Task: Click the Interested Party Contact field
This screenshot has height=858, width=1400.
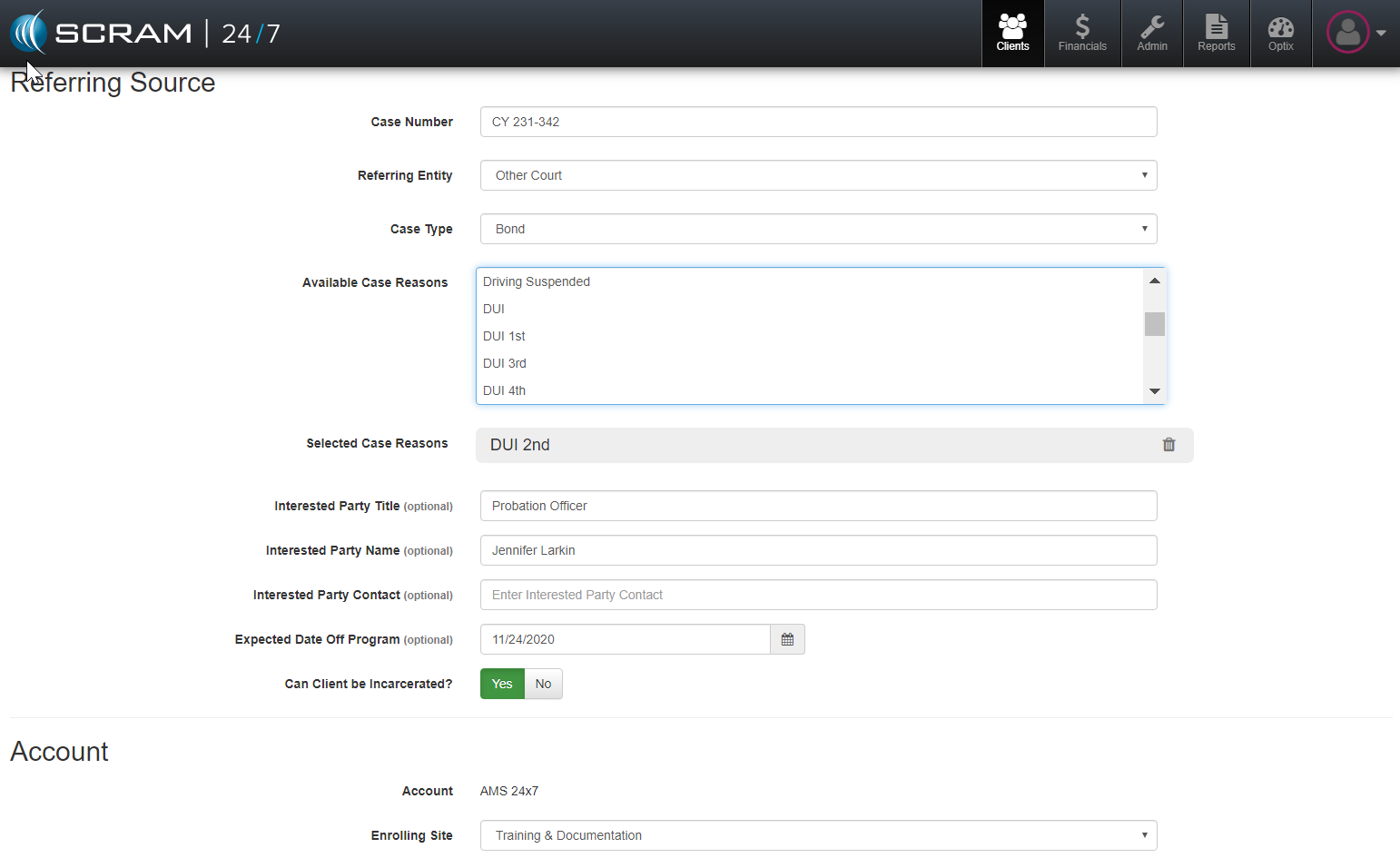Action: point(818,596)
